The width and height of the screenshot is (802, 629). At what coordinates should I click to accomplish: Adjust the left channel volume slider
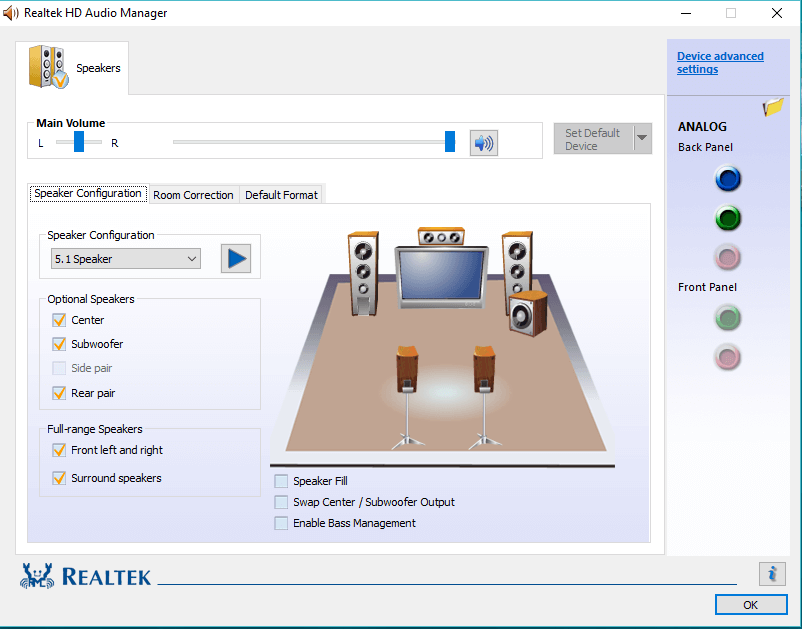79,141
